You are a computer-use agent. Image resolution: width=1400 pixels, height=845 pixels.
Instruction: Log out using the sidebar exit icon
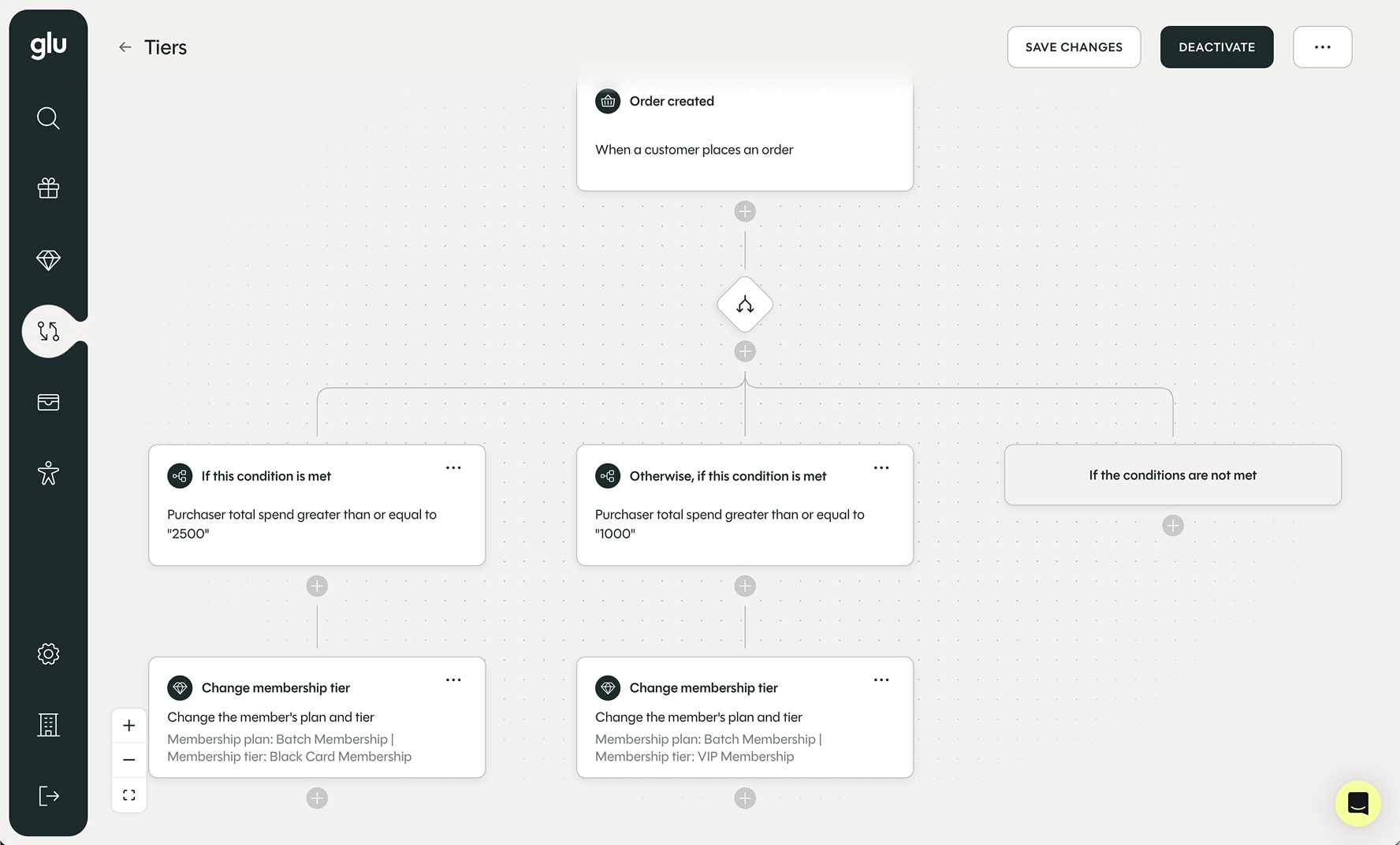coord(48,795)
